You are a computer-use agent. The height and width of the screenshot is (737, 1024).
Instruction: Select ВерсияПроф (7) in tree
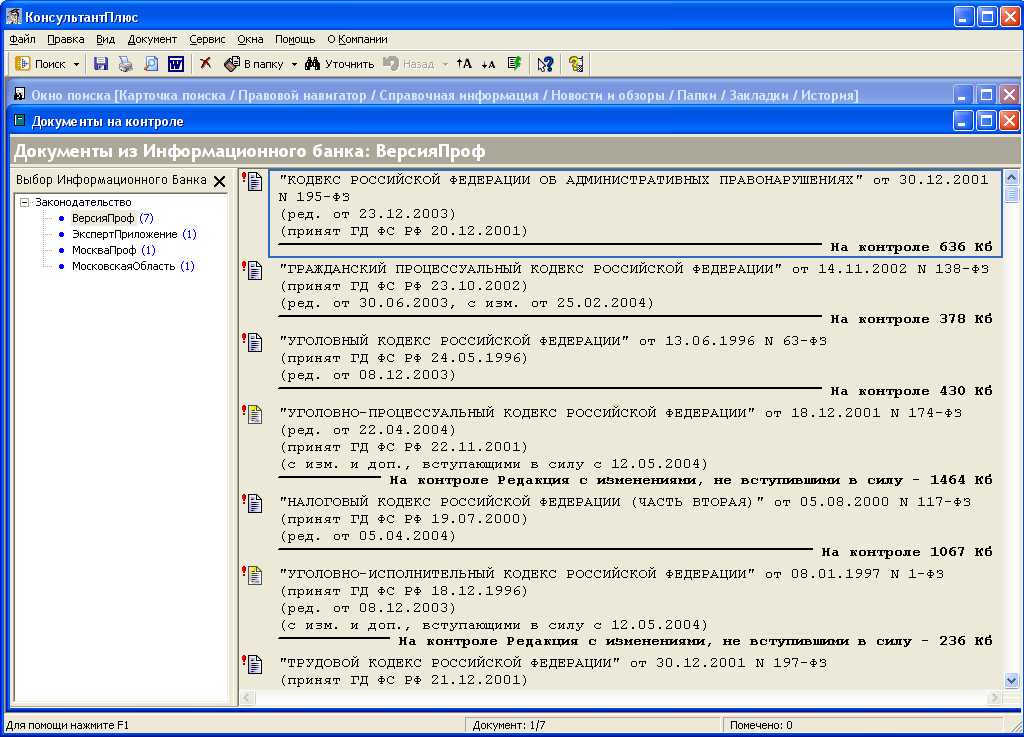pyautogui.click(x=112, y=218)
